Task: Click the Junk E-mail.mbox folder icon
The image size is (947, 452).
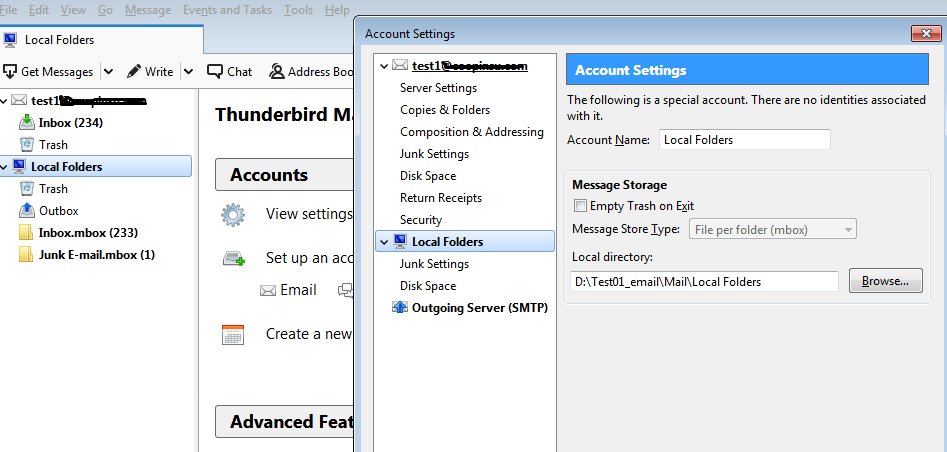Action: click(26, 254)
